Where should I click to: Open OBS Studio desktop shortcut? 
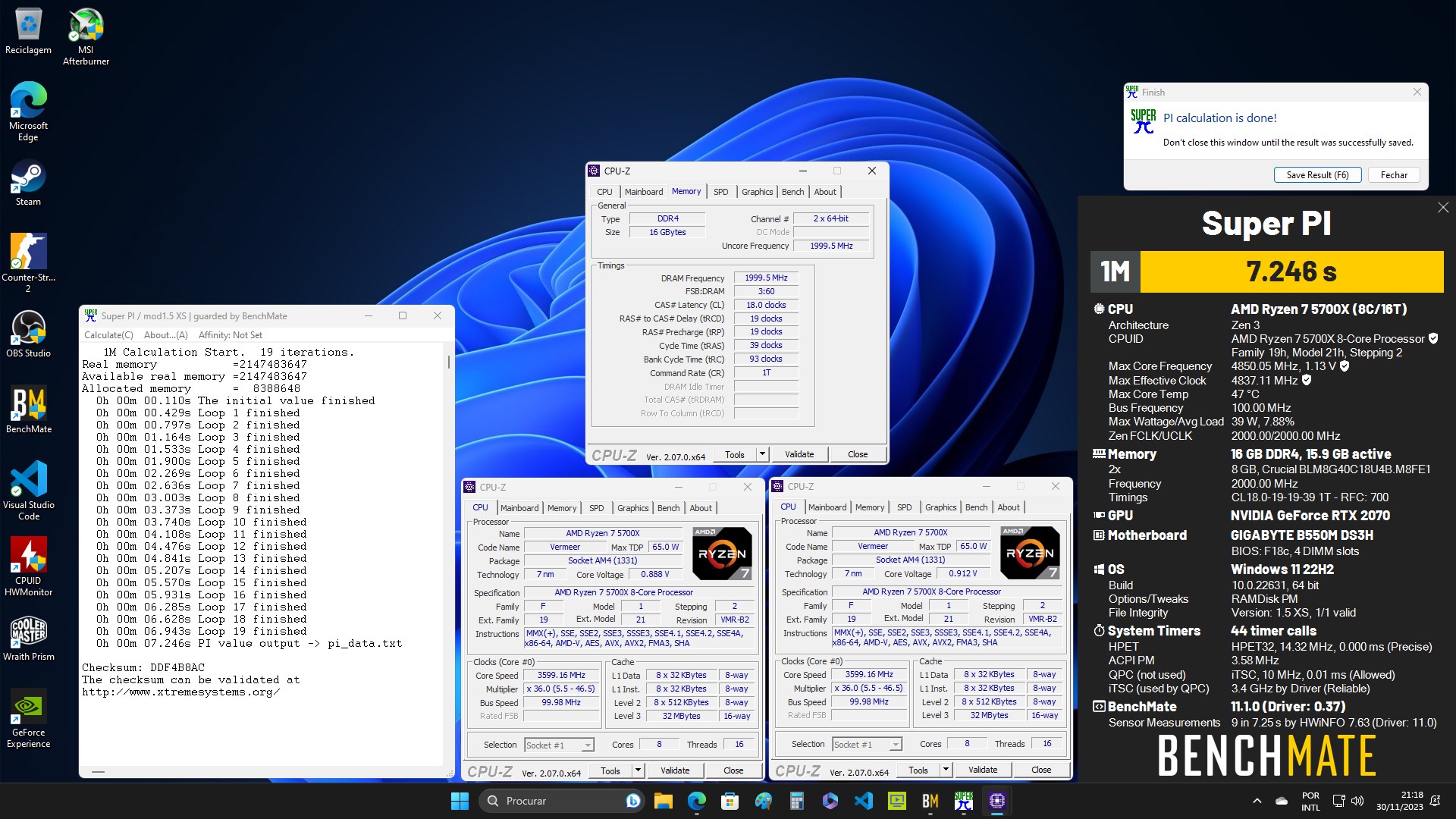[x=28, y=334]
